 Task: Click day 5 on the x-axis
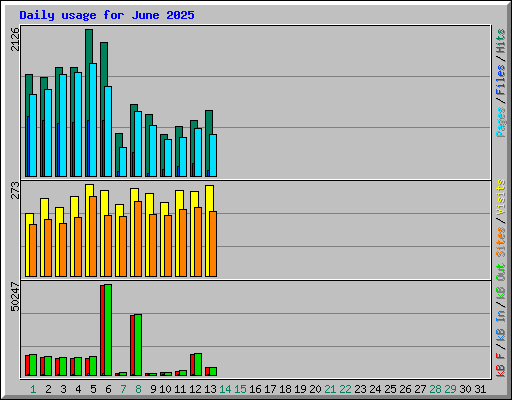pos(93,389)
